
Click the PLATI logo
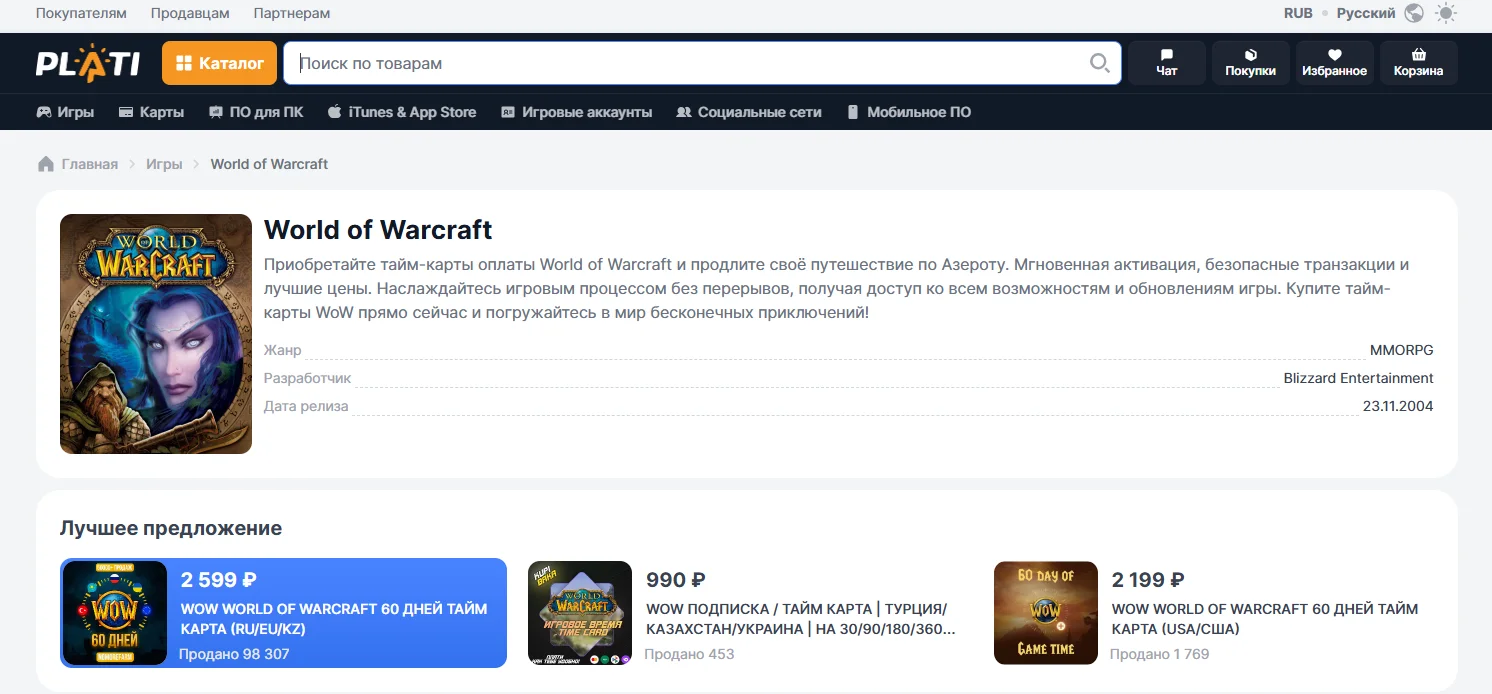[x=88, y=62]
